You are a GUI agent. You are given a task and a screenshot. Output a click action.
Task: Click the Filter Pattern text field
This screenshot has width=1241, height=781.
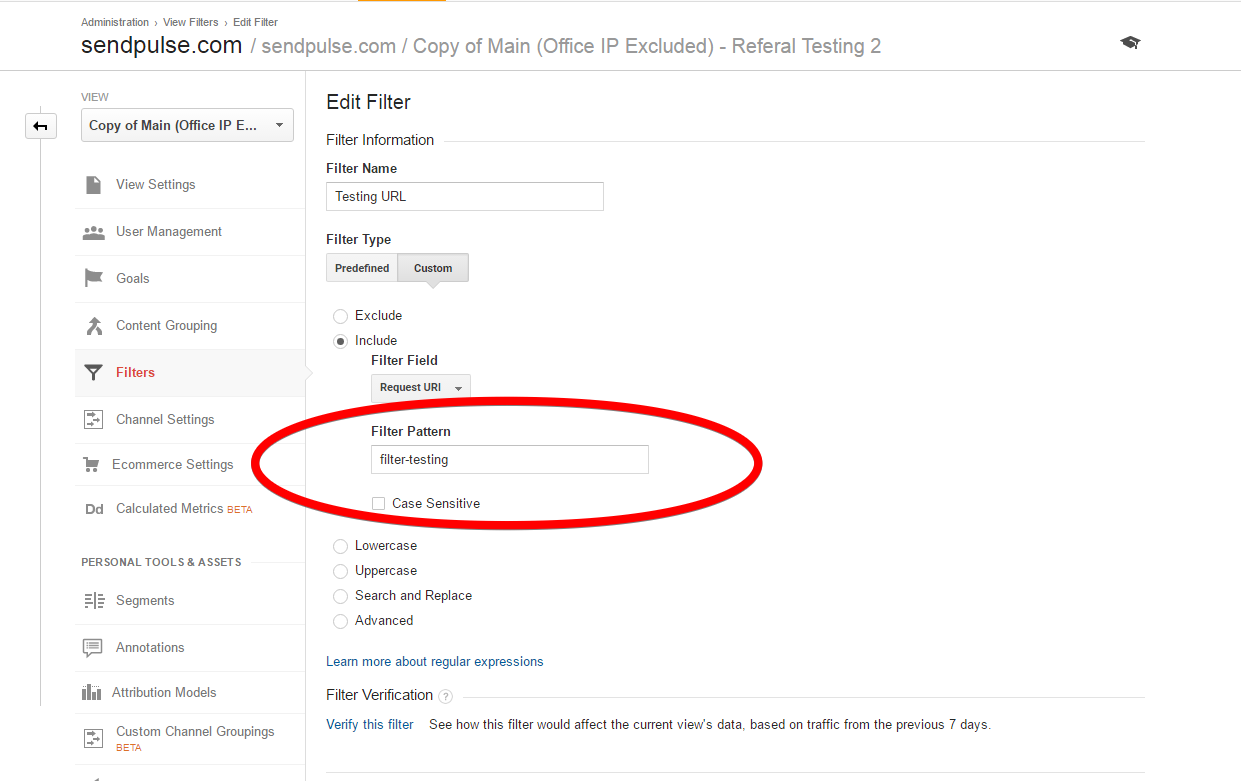click(509, 460)
